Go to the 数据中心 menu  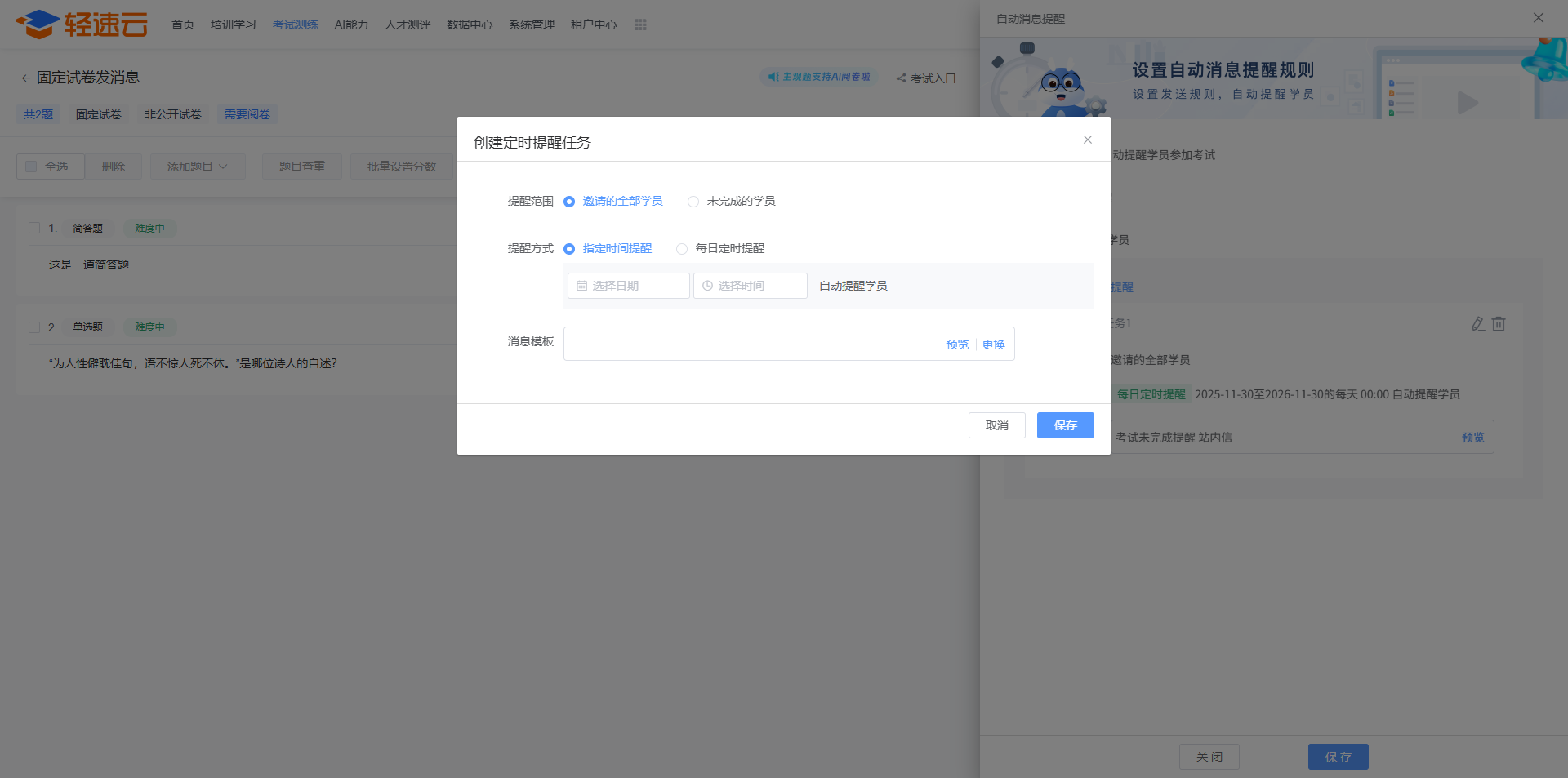(x=469, y=24)
